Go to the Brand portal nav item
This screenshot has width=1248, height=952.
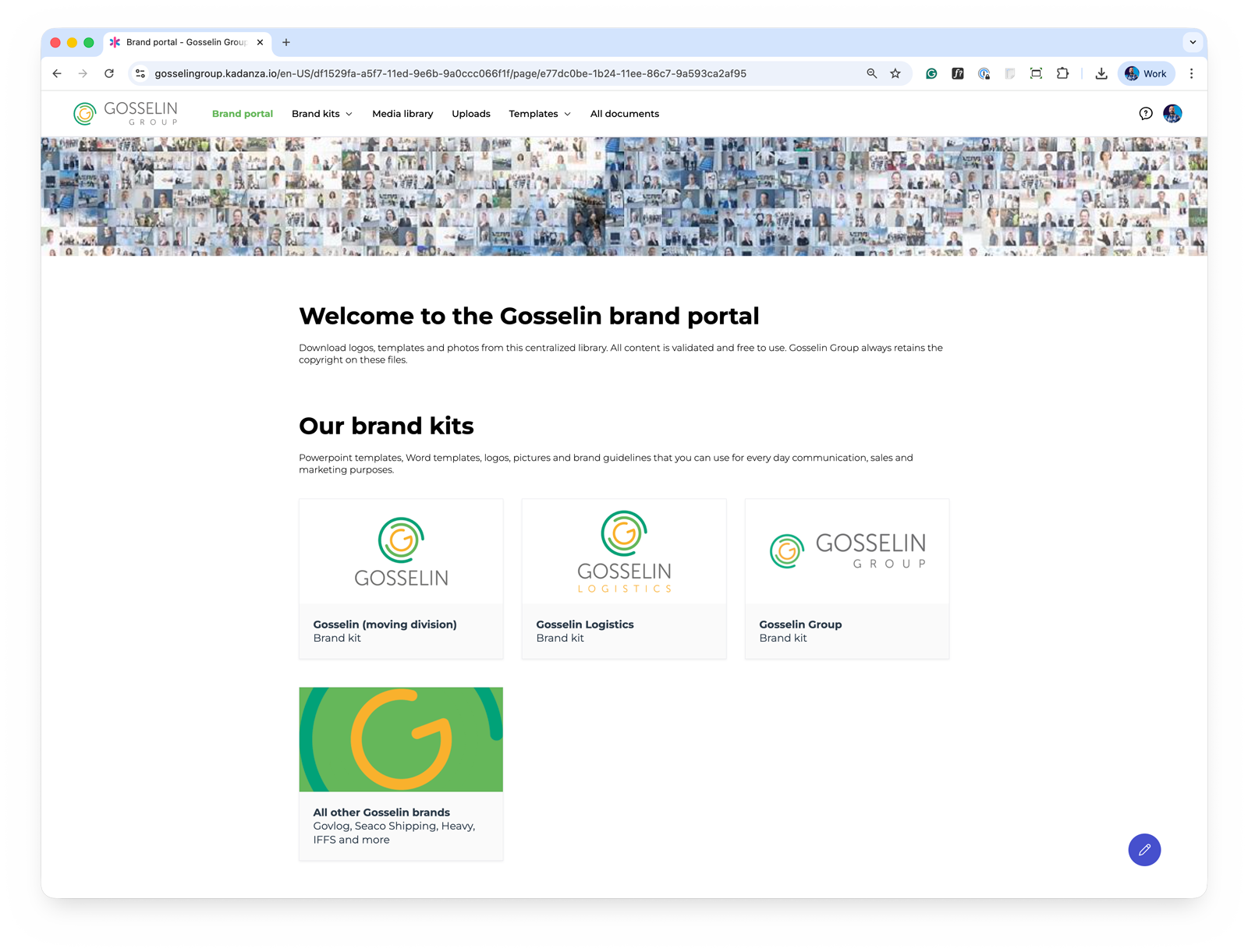(x=243, y=114)
